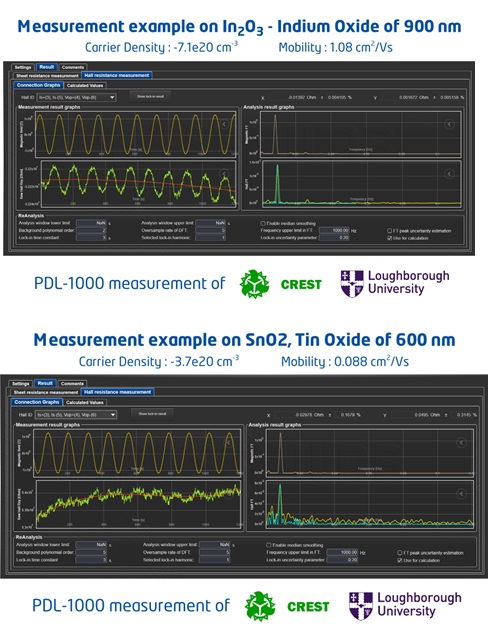Click Oversample rate of DFT field, Indium Oxide
489x636 pixels.
tap(210, 230)
